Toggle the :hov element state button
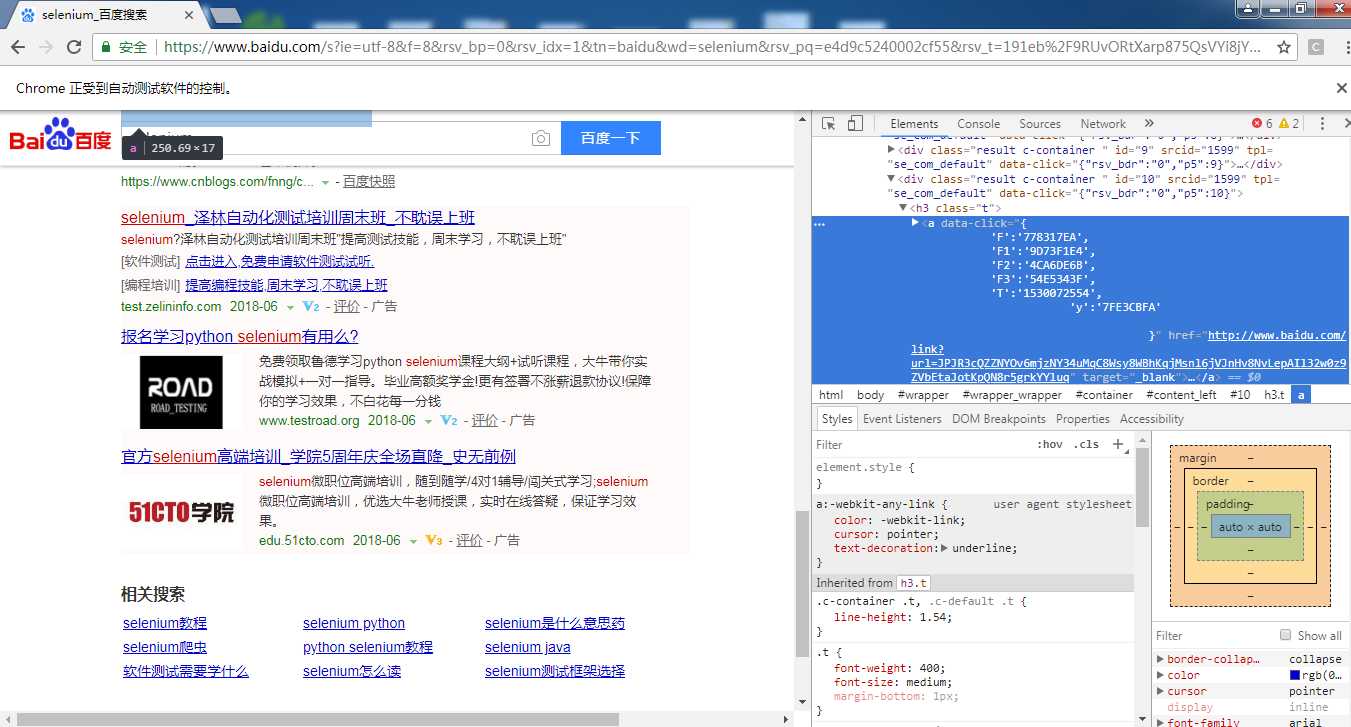The image size is (1351, 727). click(1050, 444)
